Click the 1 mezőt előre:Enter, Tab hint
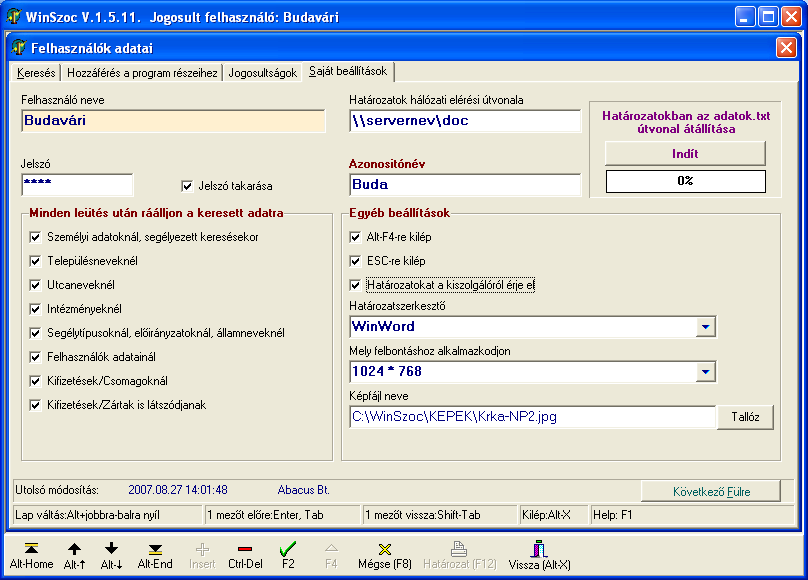This screenshot has width=808, height=580. point(282,515)
